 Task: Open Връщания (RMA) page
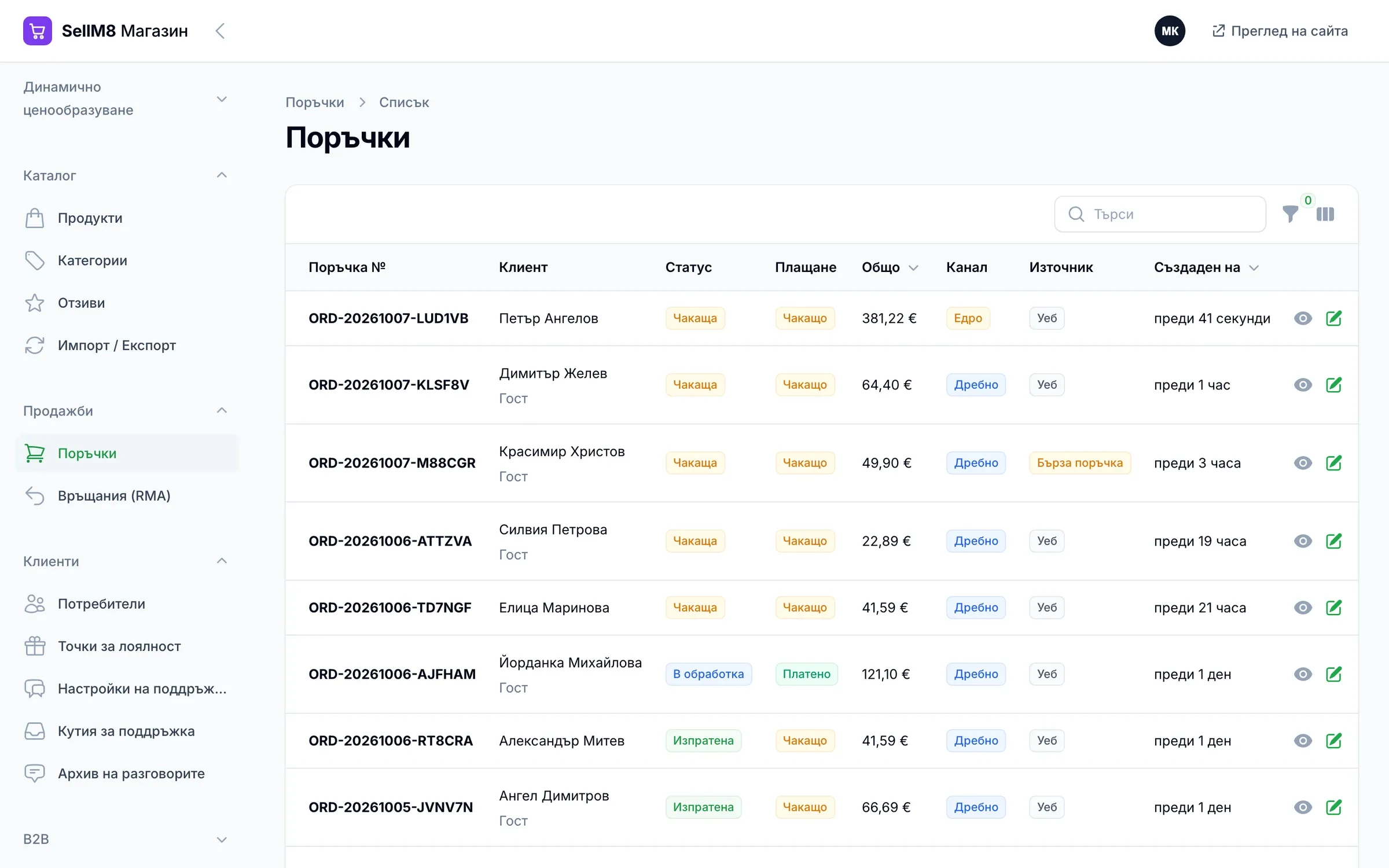(x=127, y=496)
